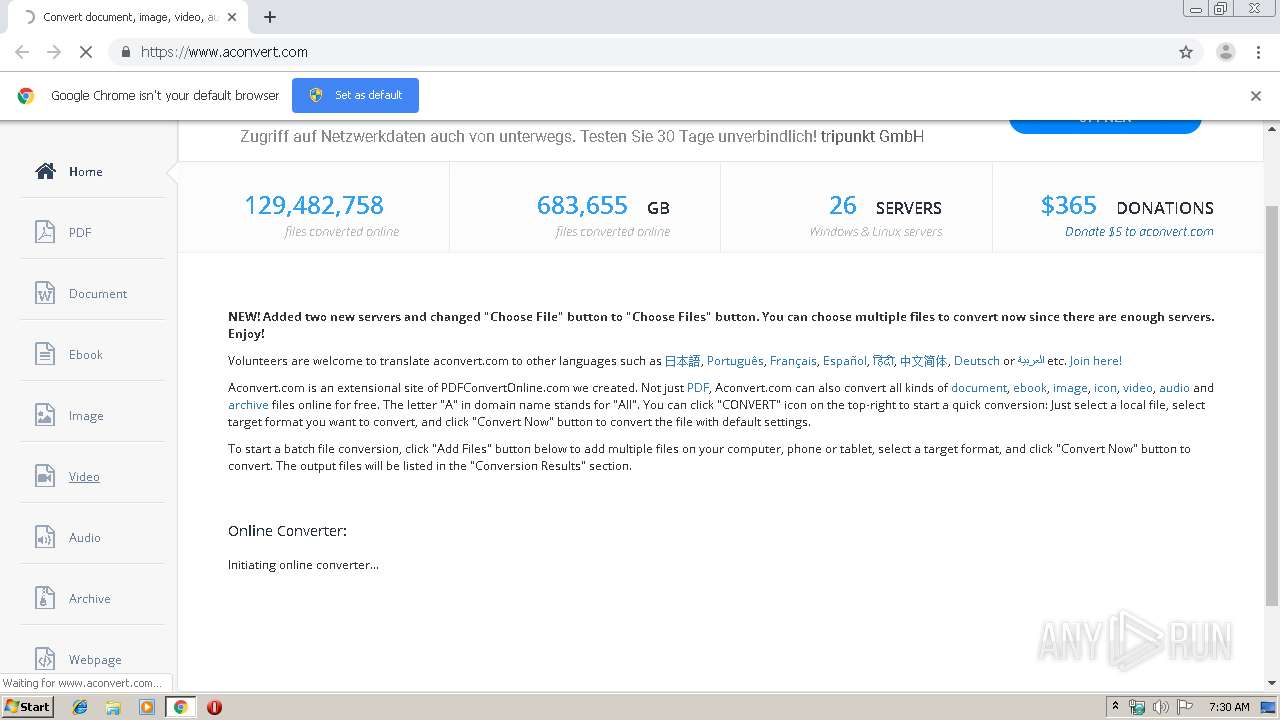1280x720 pixels.
Task: Click the 129,482,758 files converted counter
Action: [x=314, y=205]
